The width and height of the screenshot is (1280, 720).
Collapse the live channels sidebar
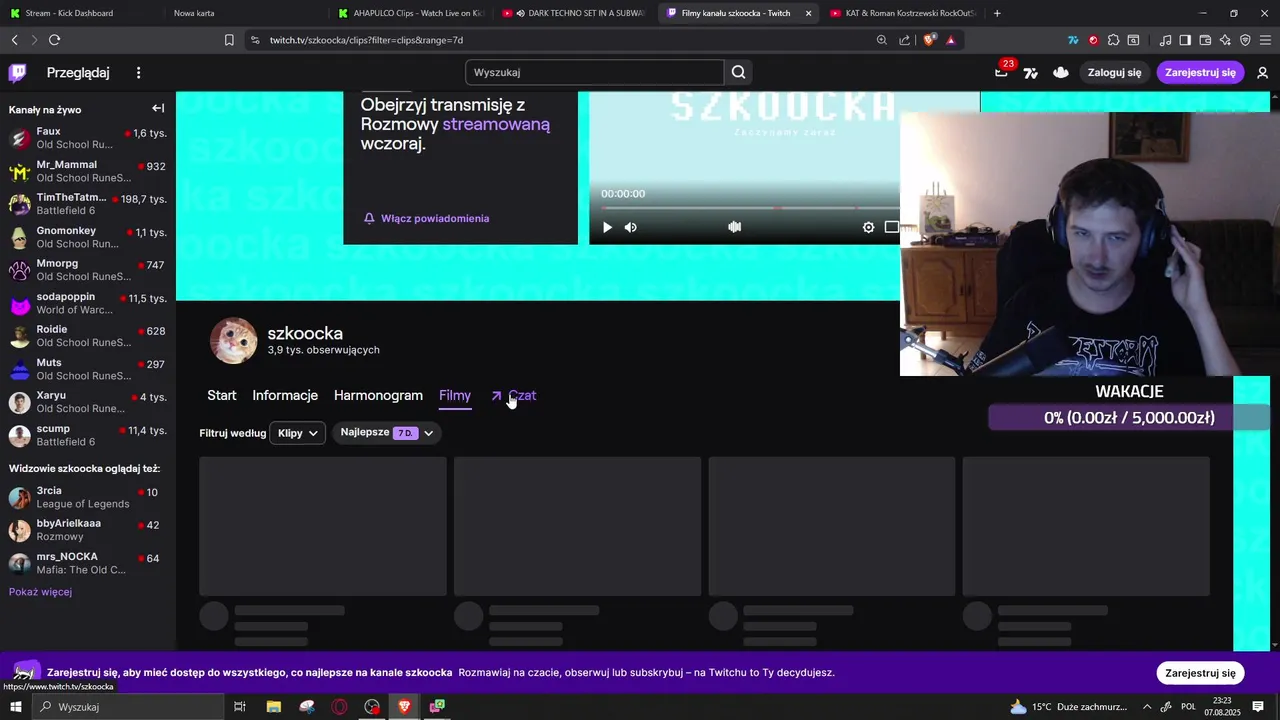click(158, 108)
